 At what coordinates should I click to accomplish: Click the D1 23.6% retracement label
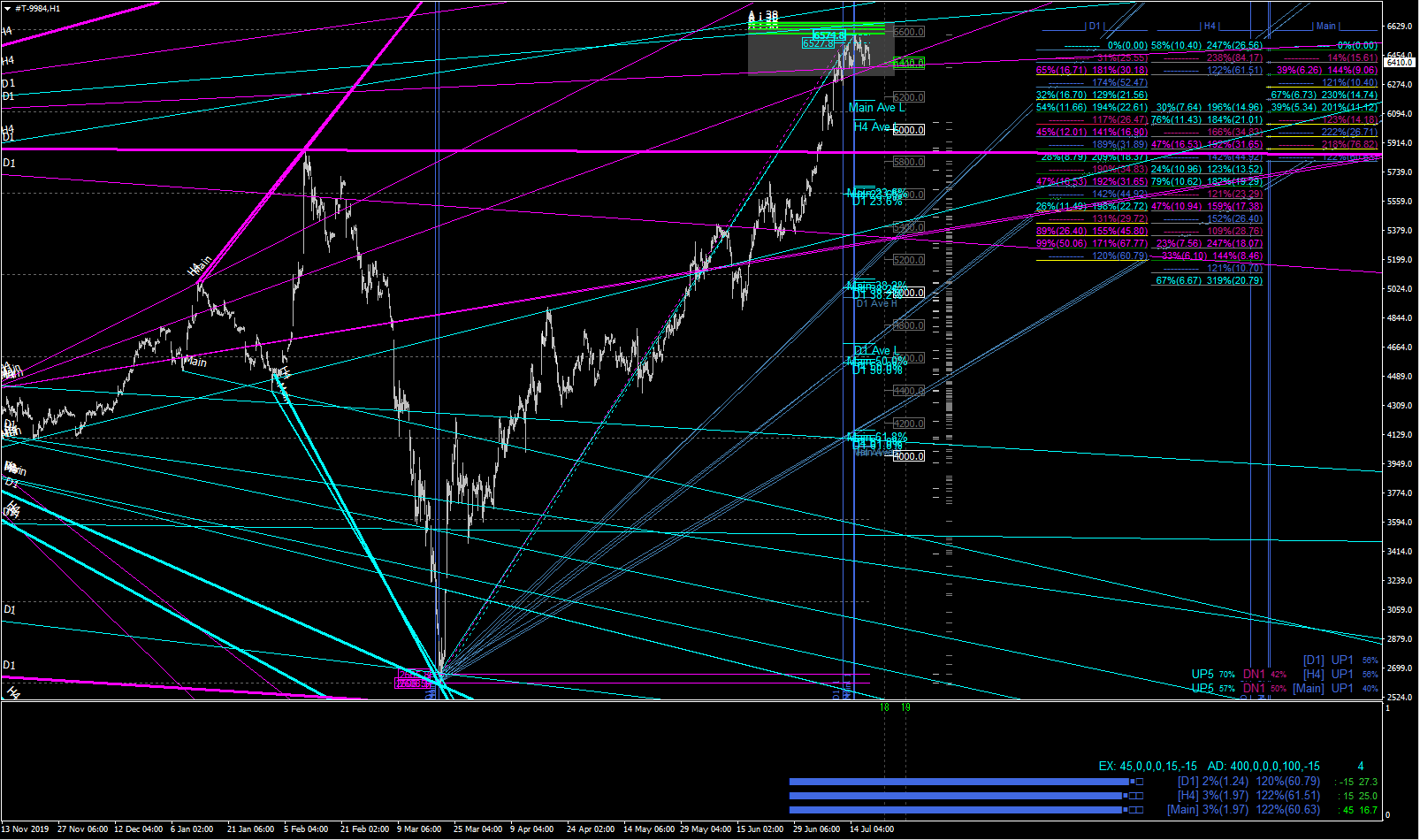click(877, 202)
